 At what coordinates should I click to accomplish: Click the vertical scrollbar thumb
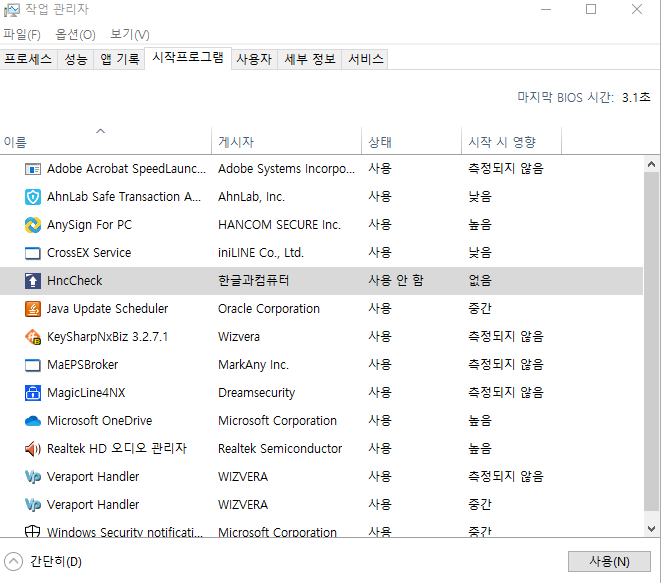[x=651, y=341]
